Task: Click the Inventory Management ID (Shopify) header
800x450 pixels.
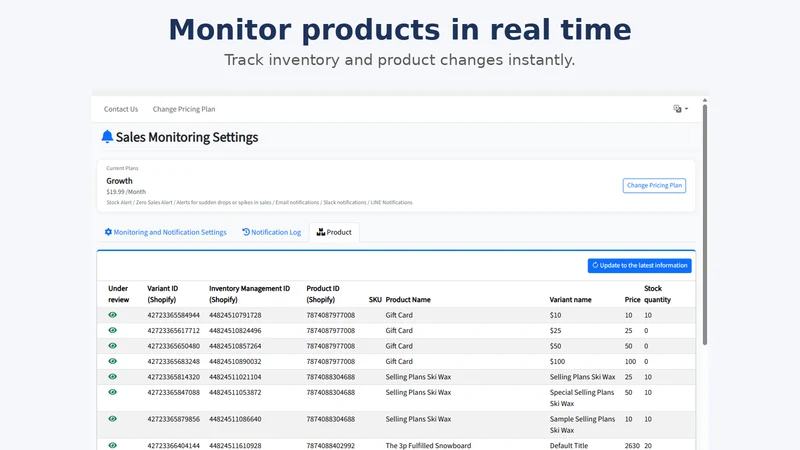Action: point(249,294)
